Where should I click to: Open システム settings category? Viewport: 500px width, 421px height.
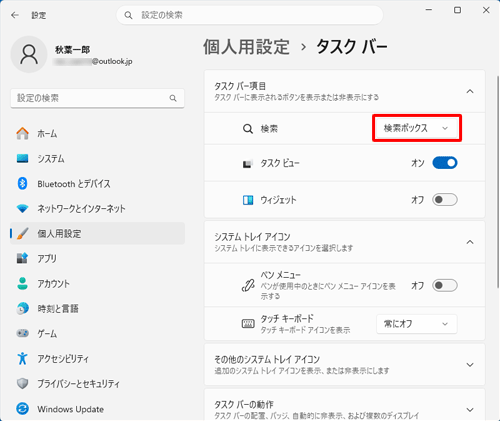[97, 159]
